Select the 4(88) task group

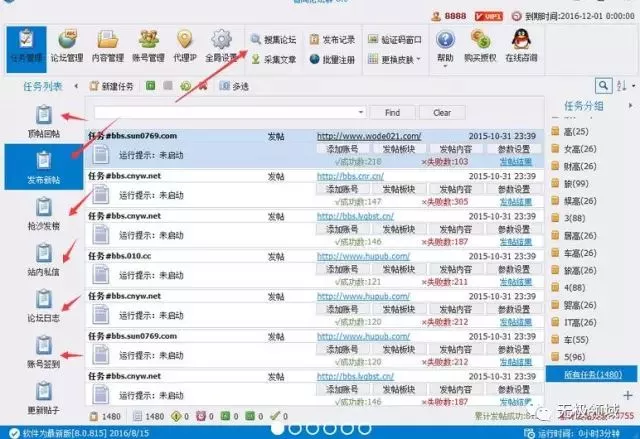569,288
